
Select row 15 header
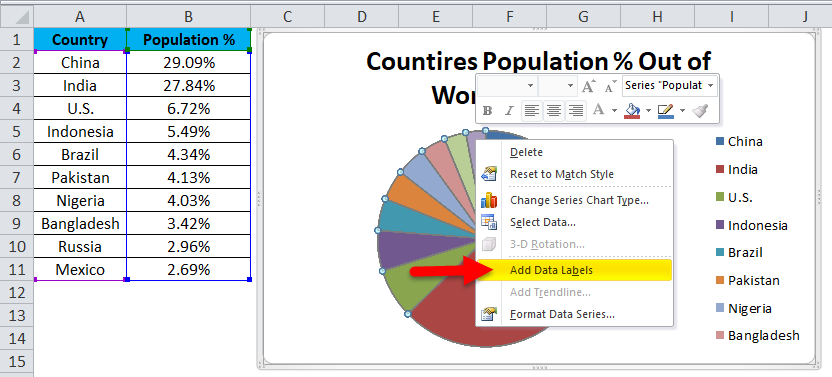click(16, 362)
